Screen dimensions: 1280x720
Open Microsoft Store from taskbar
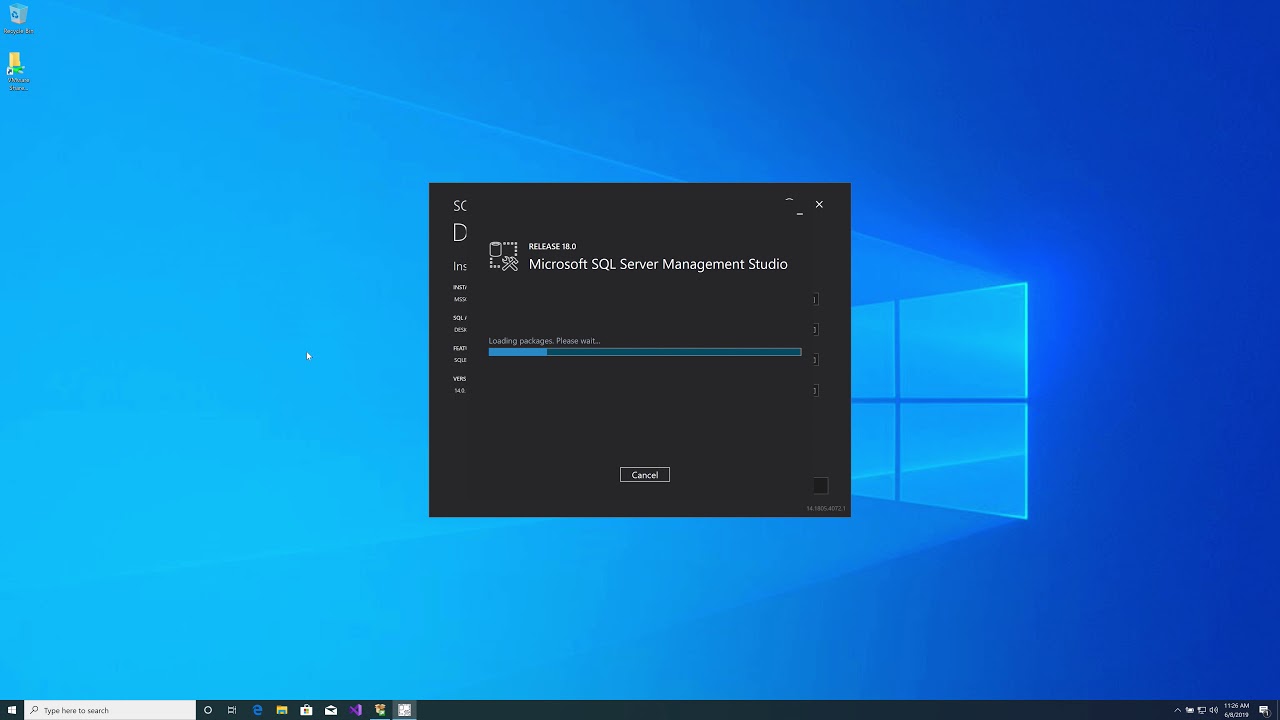[x=306, y=710]
